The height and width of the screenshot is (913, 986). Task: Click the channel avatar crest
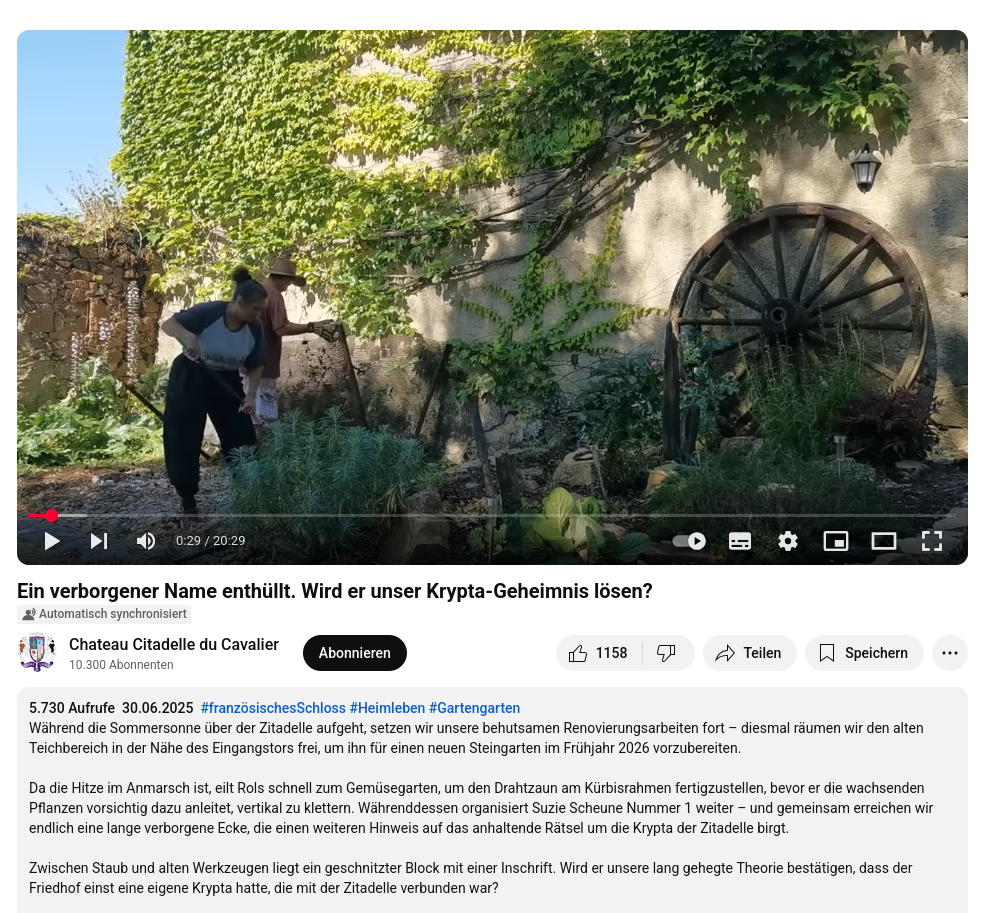pyautogui.click(x=37, y=653)
